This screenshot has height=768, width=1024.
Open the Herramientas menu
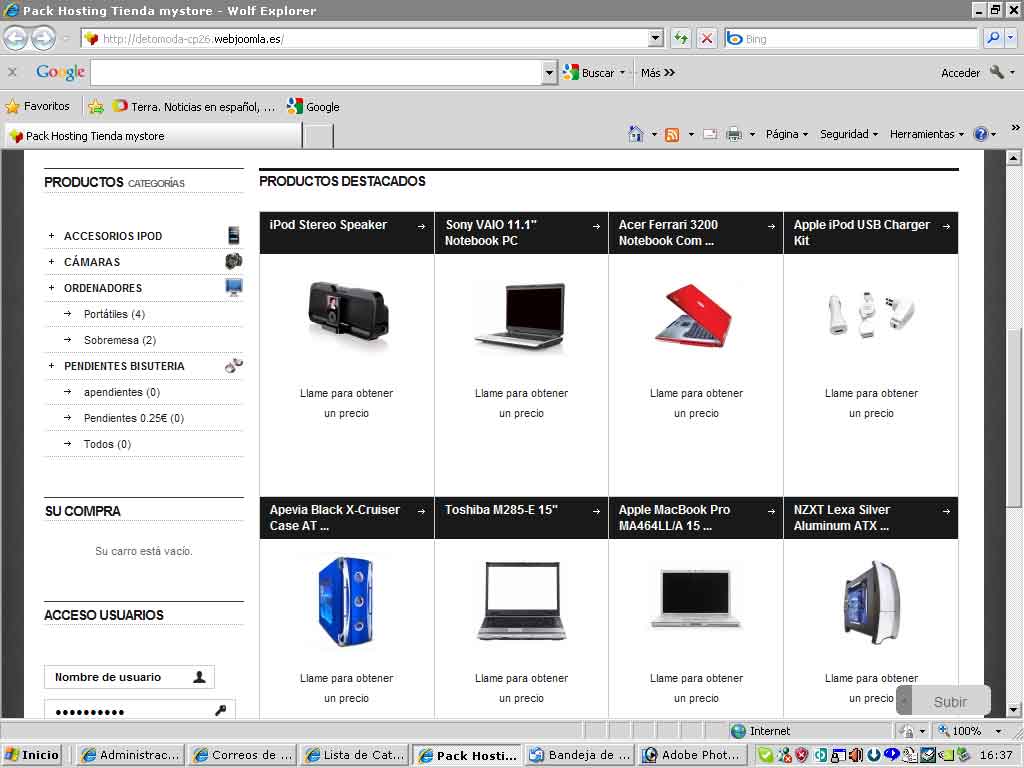pos(927,134)
